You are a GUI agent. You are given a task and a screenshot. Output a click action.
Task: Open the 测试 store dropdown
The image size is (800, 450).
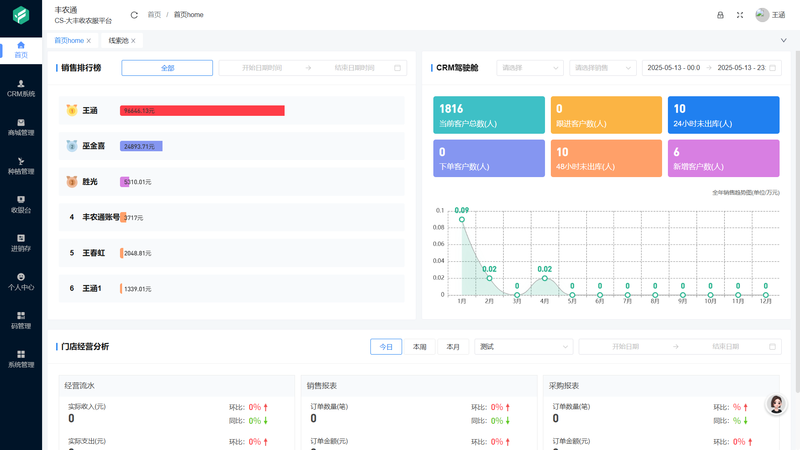tap(523, 346)
